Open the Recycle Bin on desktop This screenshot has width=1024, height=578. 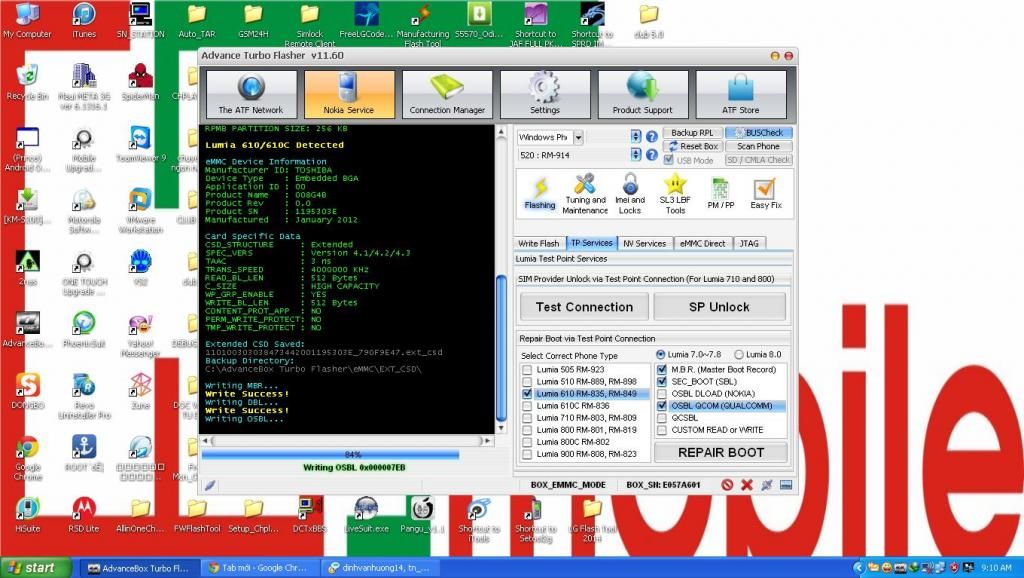click(x=27, y=82)
